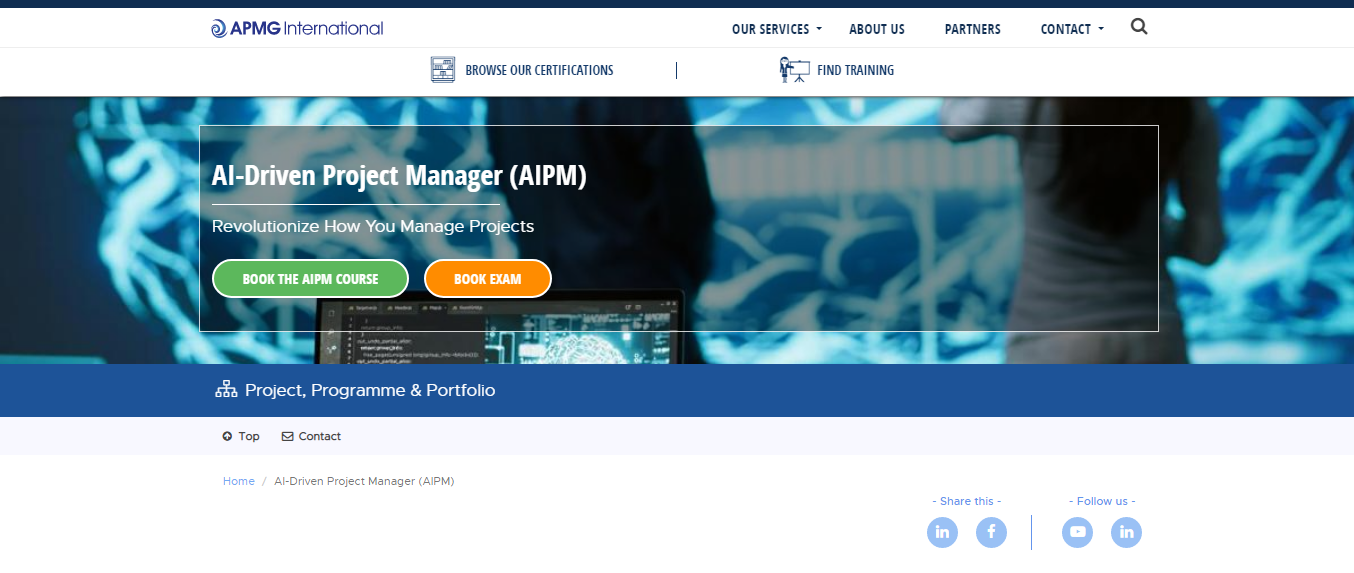Open Find Training link
The image size is (1354, 573).
(855, 70)
